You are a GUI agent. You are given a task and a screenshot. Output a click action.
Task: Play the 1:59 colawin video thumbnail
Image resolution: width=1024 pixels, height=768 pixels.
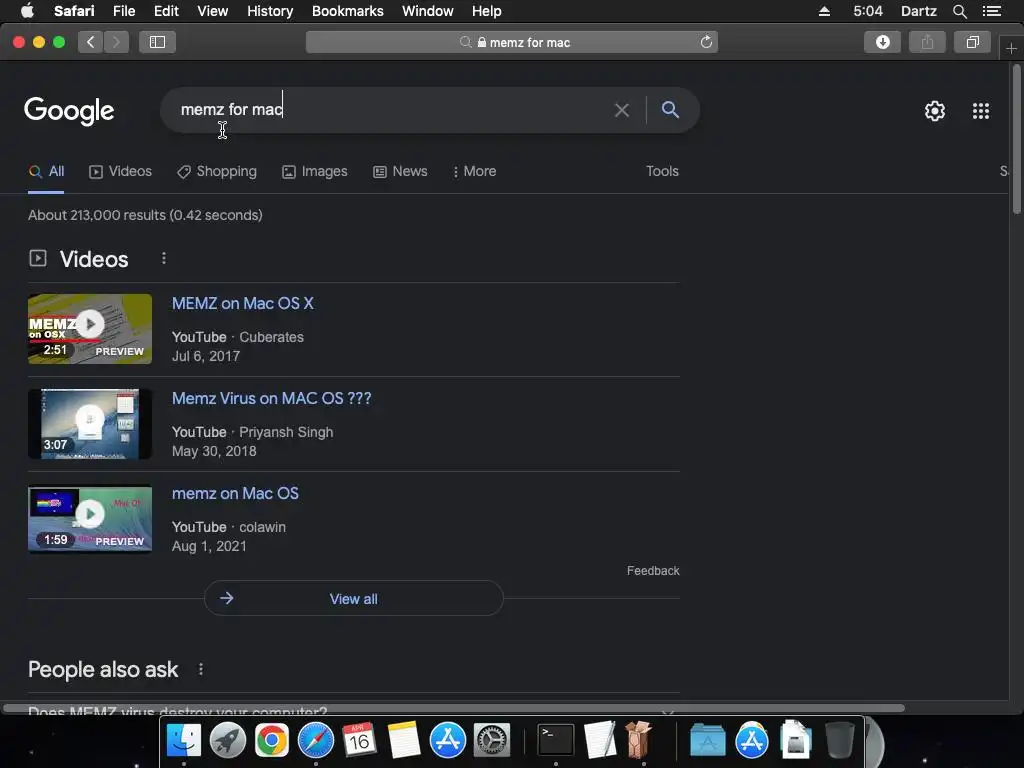[x=90, y=519]
